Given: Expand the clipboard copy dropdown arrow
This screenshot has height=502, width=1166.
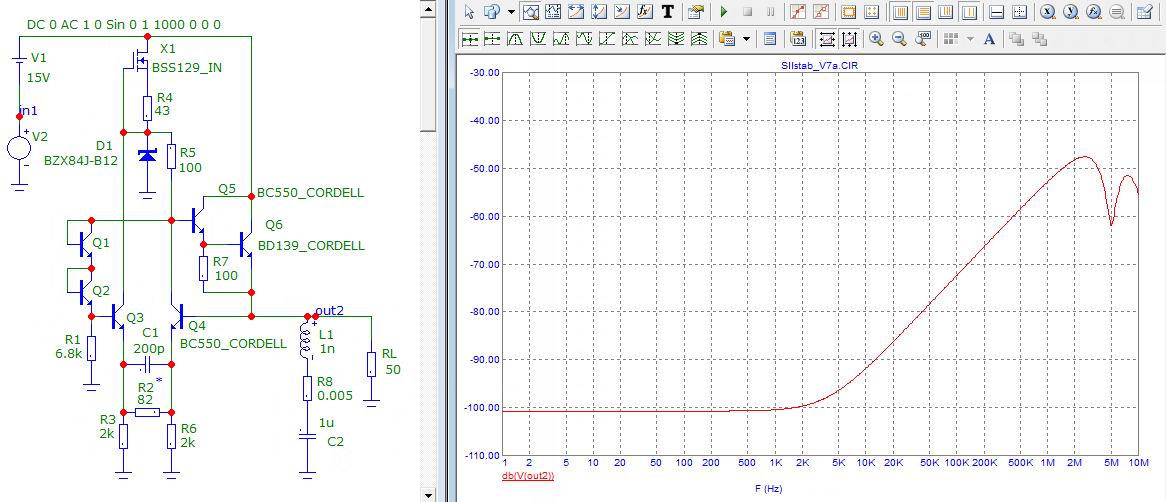Looking at the screenshot, I should [747, 39].
